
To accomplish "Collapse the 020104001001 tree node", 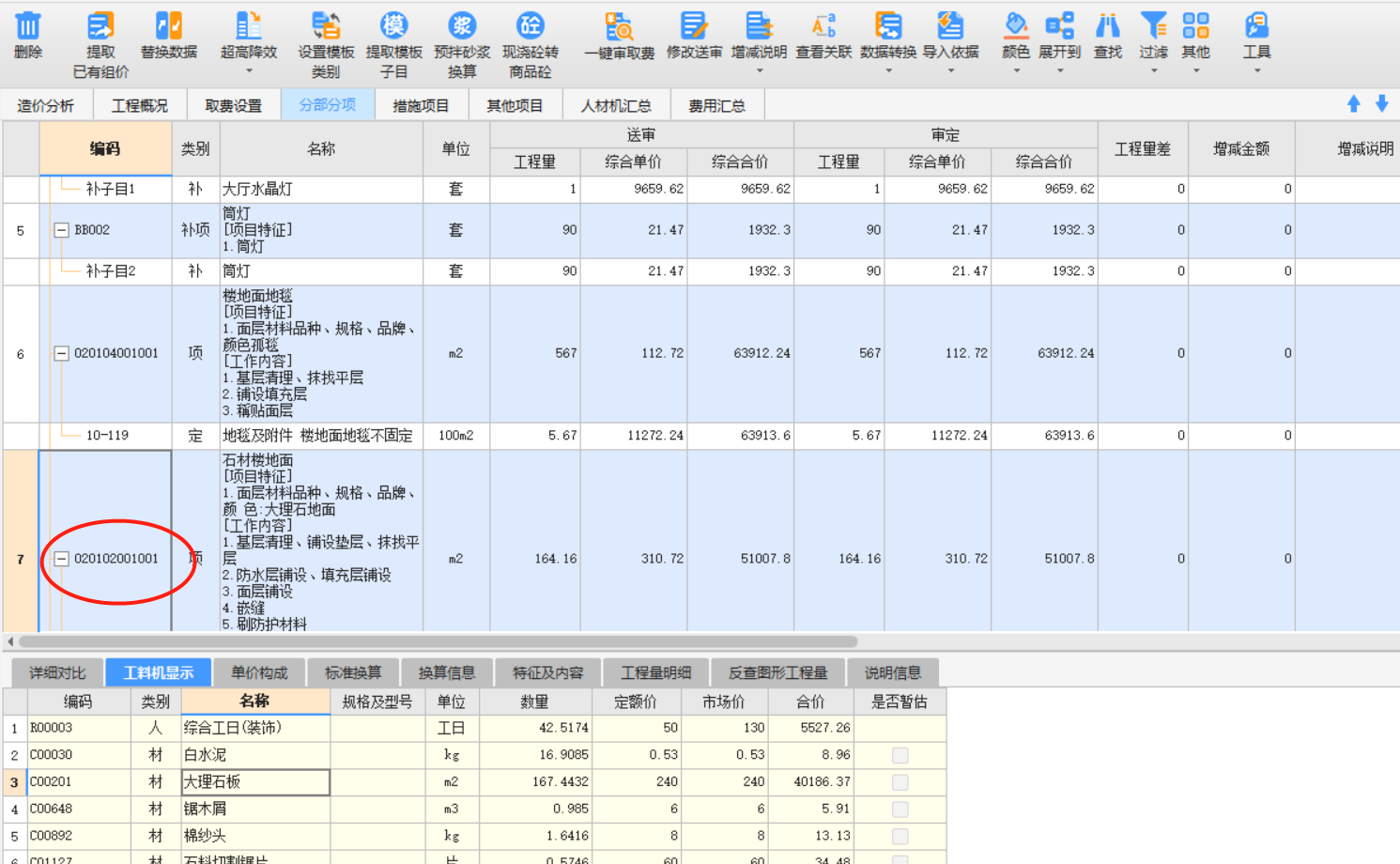I will [61, 354].
